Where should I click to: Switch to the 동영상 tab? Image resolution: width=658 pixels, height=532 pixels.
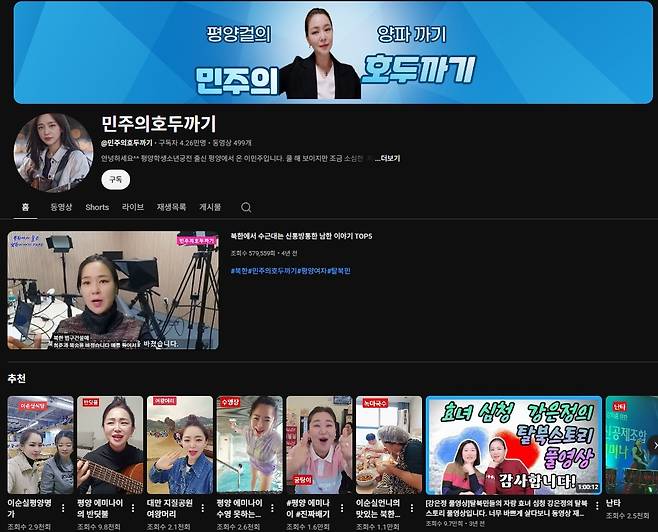[x=61, y=207]
